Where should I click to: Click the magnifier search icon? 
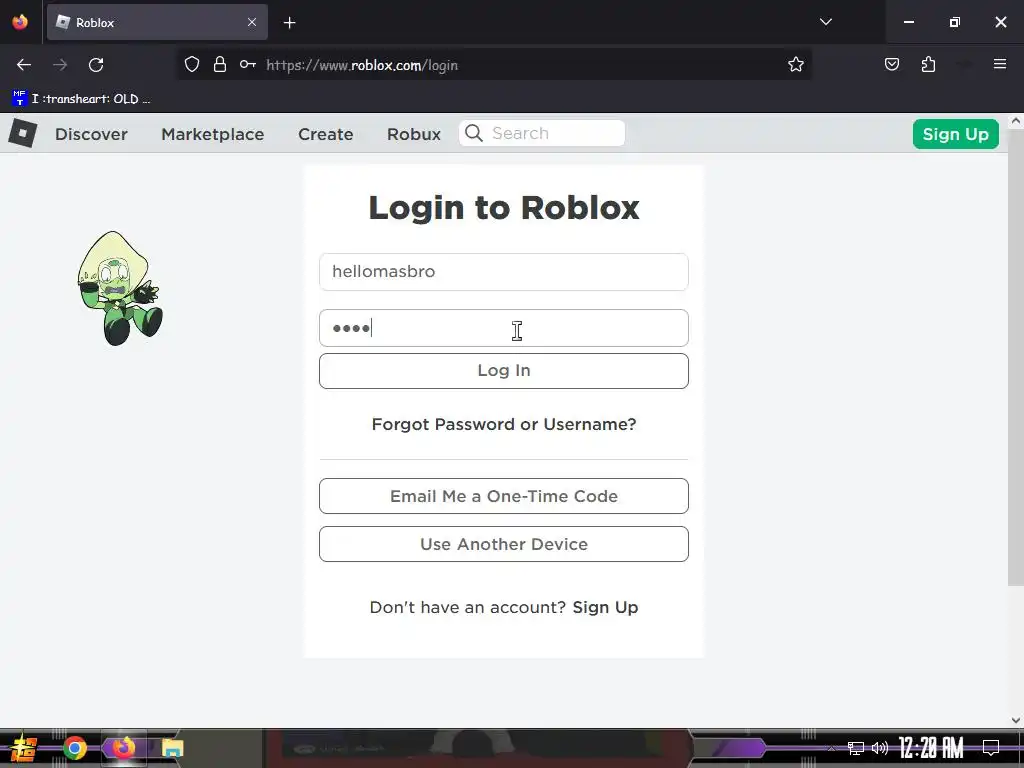pyautogui.click(x=473, y=133)
